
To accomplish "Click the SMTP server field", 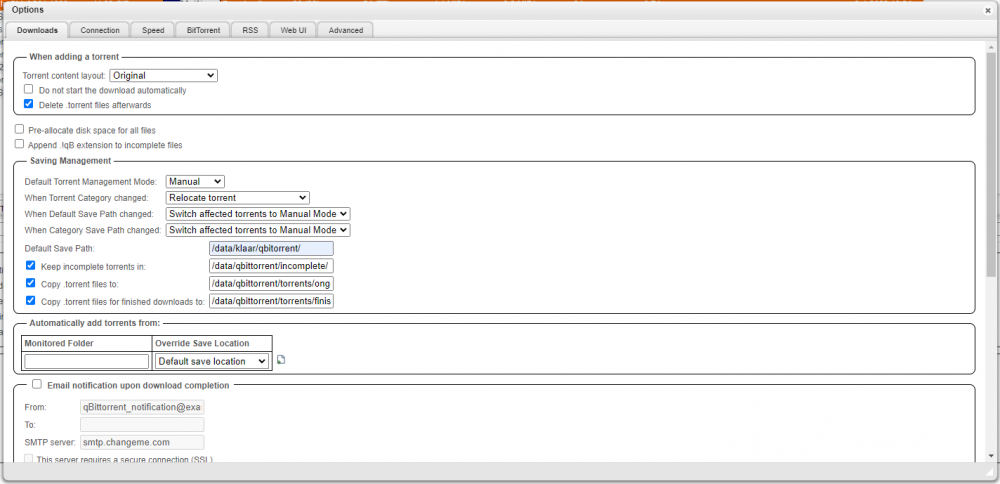I will [x=142, y=442].
